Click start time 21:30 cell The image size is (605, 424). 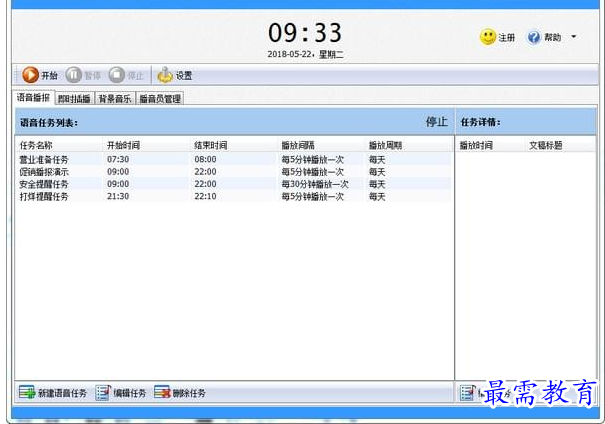point(118,196)
